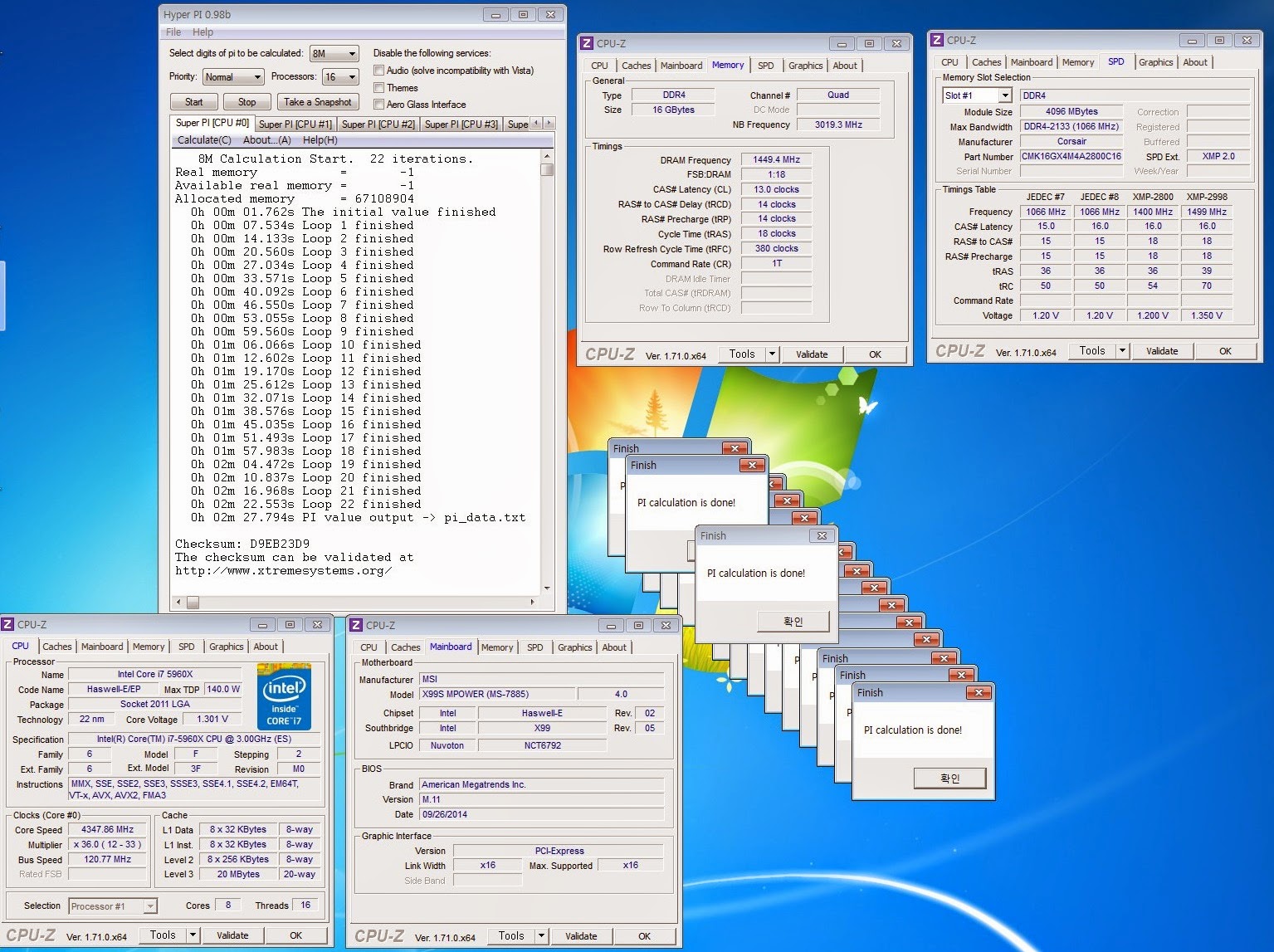Click the CPU-Z title icon in the motherboard info window

coord(356,625)
